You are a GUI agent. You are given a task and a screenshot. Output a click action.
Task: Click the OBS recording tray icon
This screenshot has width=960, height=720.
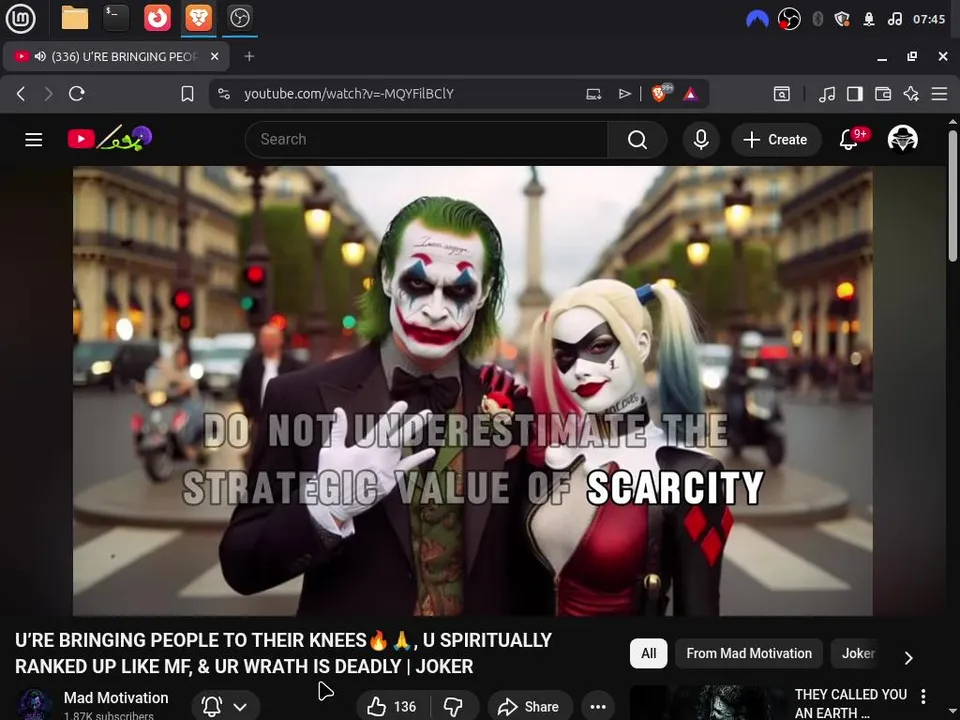point(789,19)
